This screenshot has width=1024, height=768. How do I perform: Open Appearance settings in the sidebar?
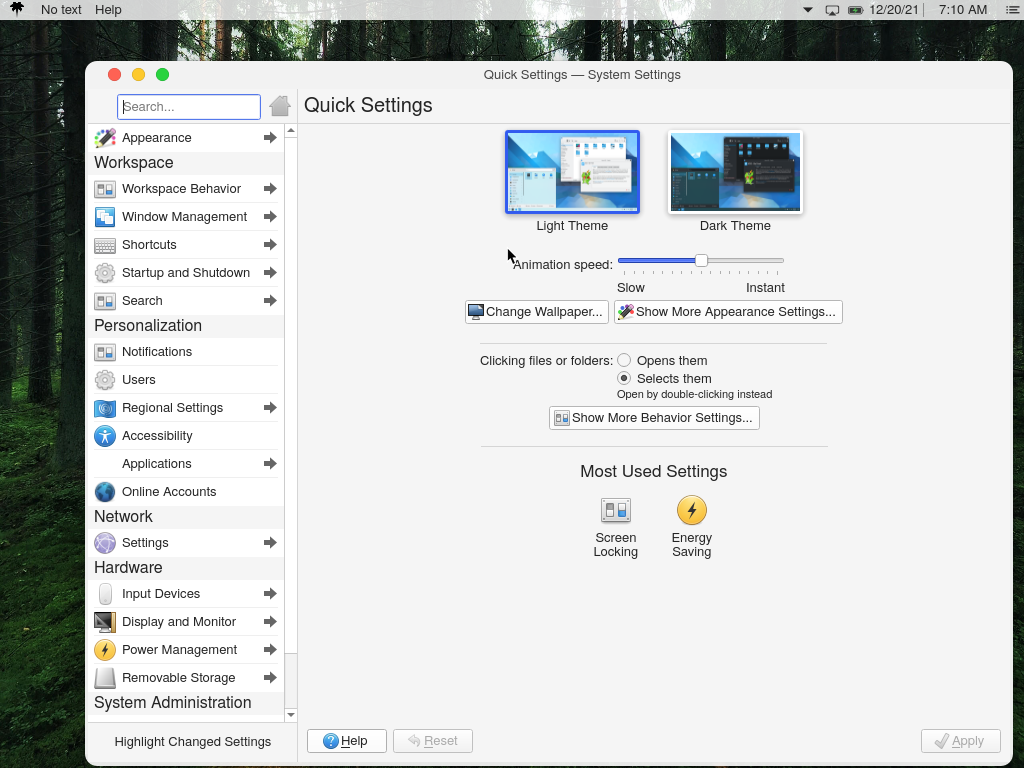[157, 137]
